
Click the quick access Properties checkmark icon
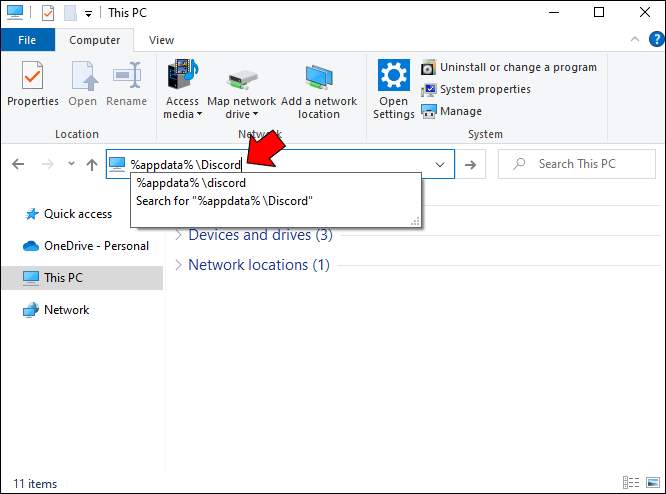[48, 13]
